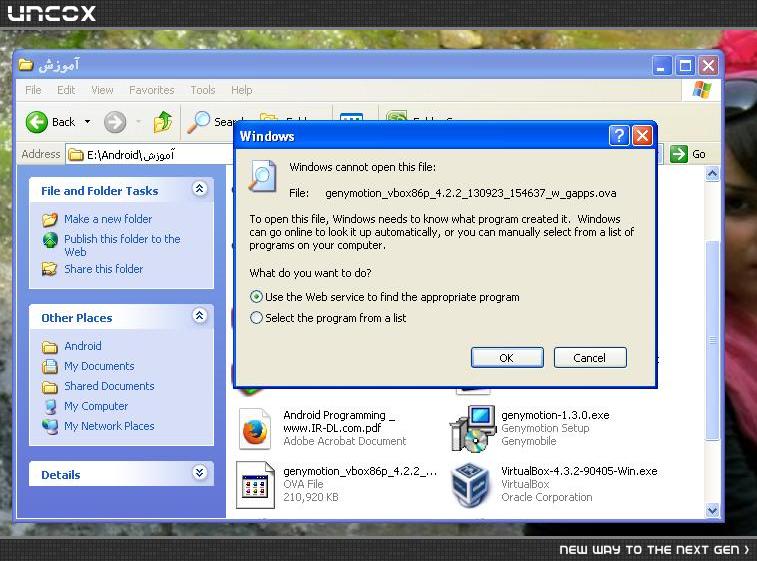Click the Make a new folder link
Screen dimensions: 757x561
coord(108,219)
